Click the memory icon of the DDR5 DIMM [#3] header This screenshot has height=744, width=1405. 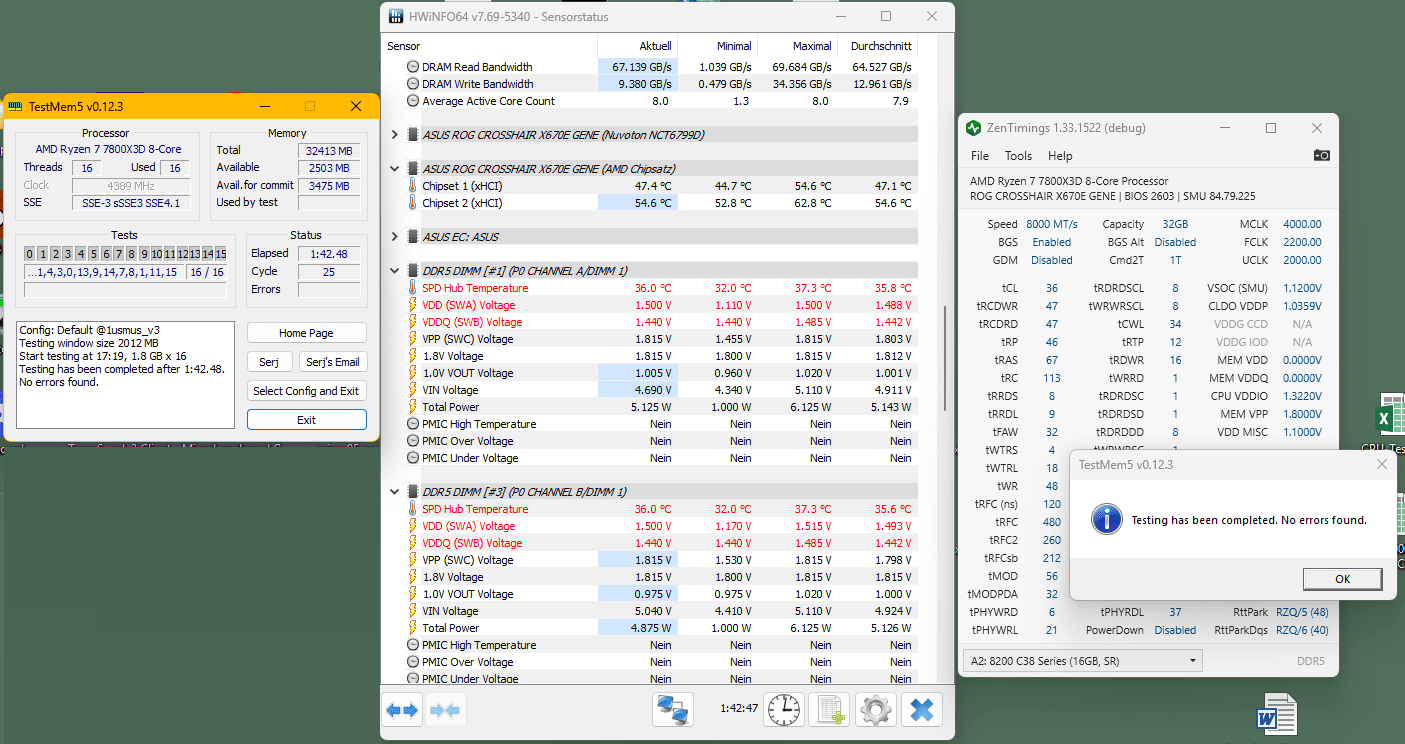tap(412, 492)
